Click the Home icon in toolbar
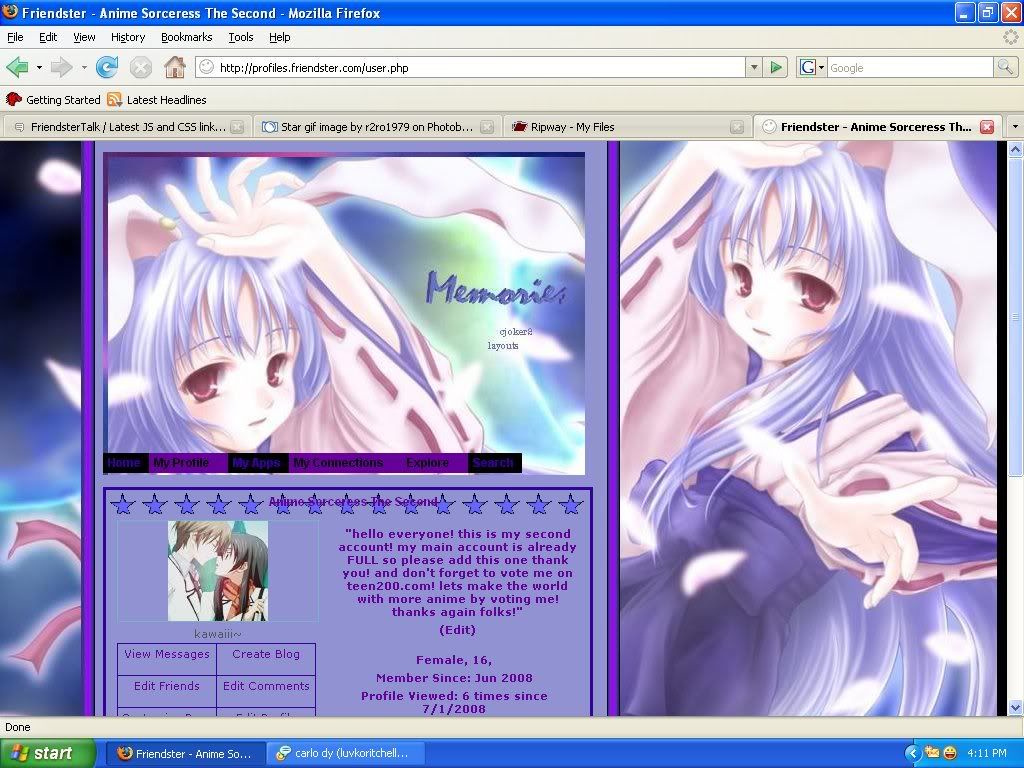Image resolution: width=1024 pixels, height=768 pixels. (x=174, y=68)
